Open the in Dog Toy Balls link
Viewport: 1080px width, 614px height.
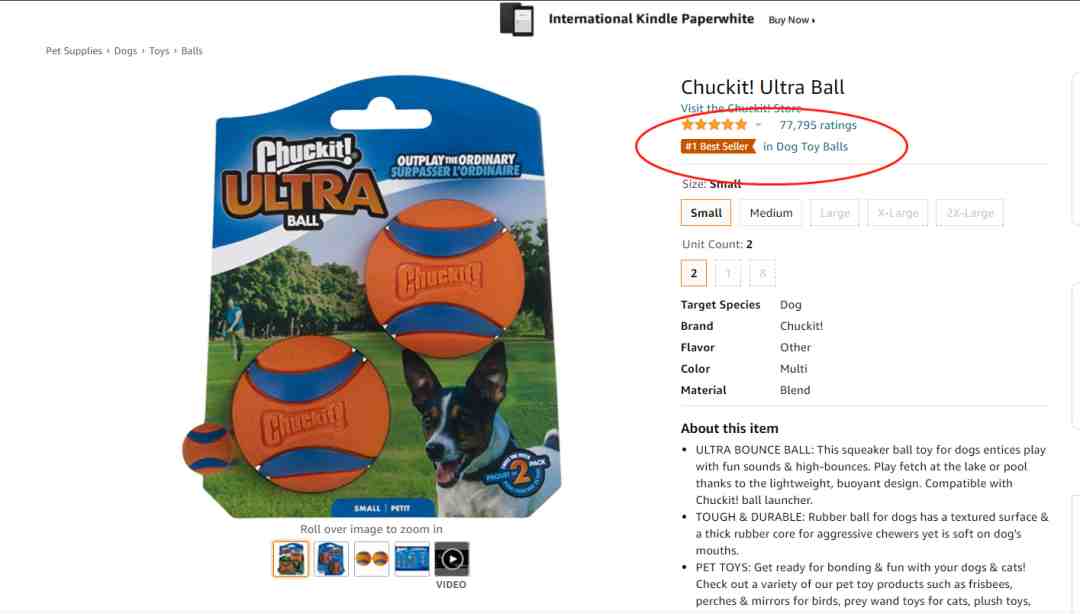point(806,146)
